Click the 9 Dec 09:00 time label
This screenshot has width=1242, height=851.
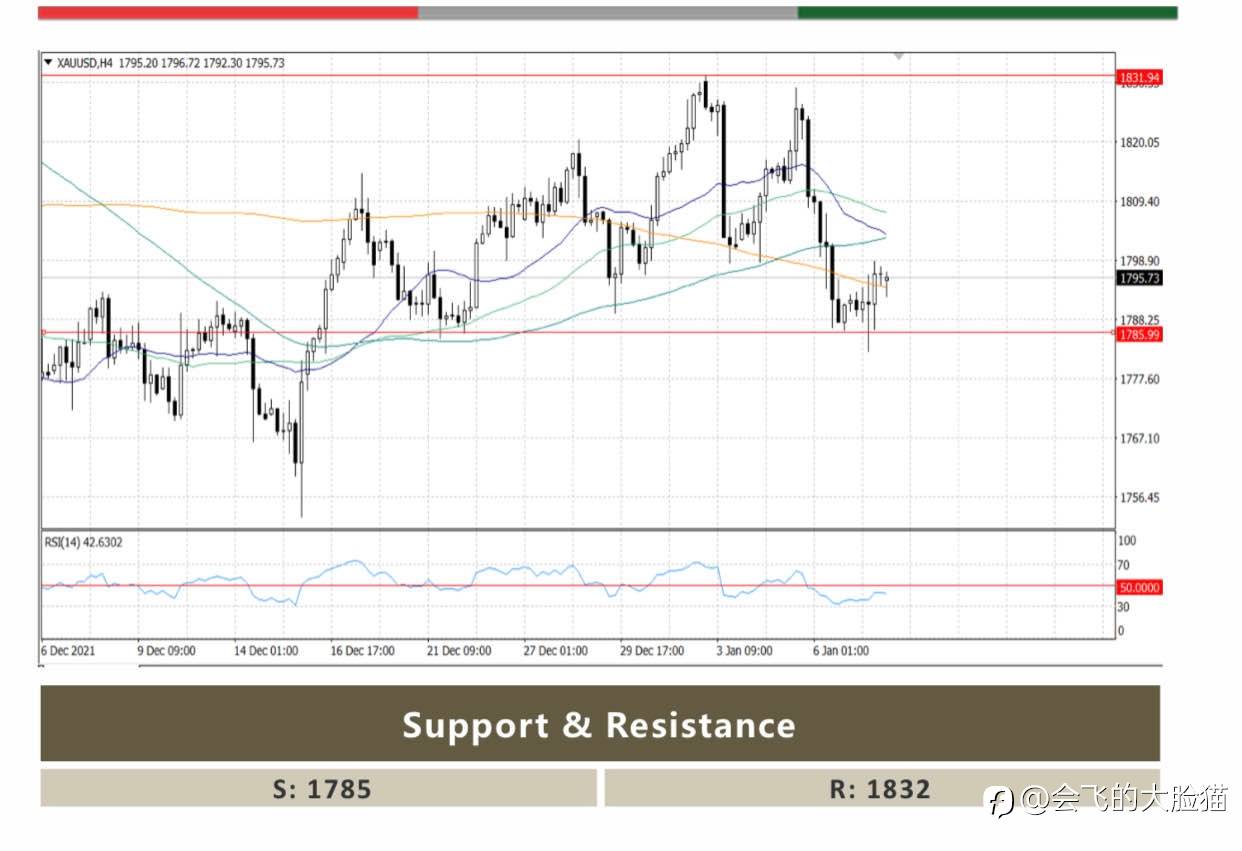pyautogui.click(x=167, y=650)
